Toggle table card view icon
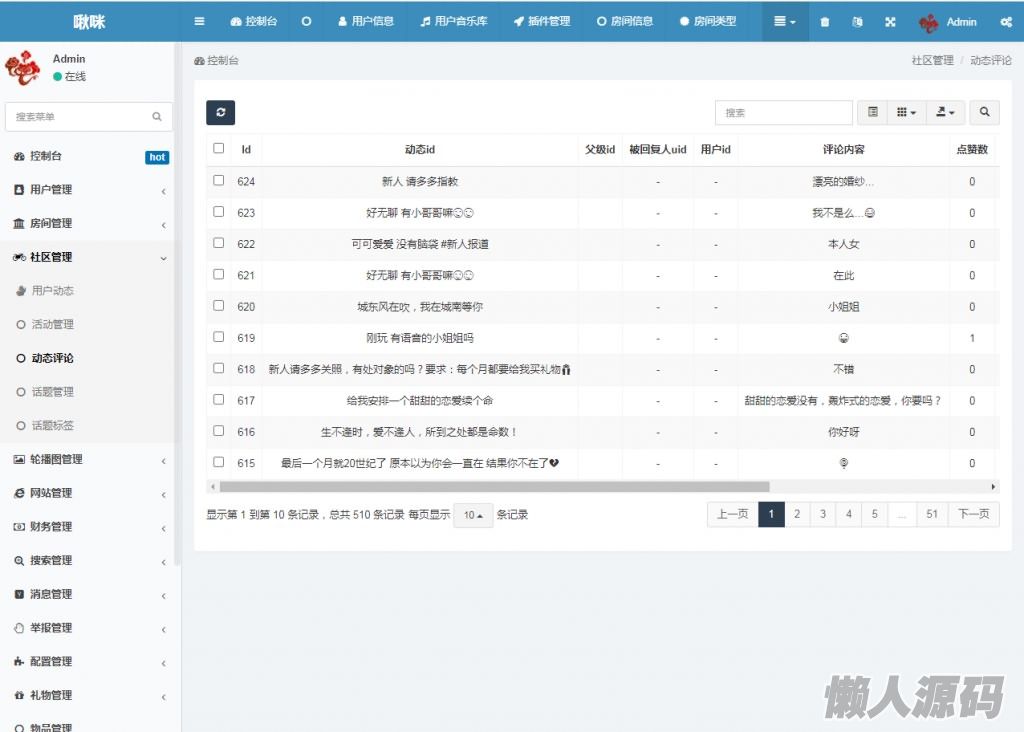The height and width of the screenshot is (732, 1024). click(873, 113)
